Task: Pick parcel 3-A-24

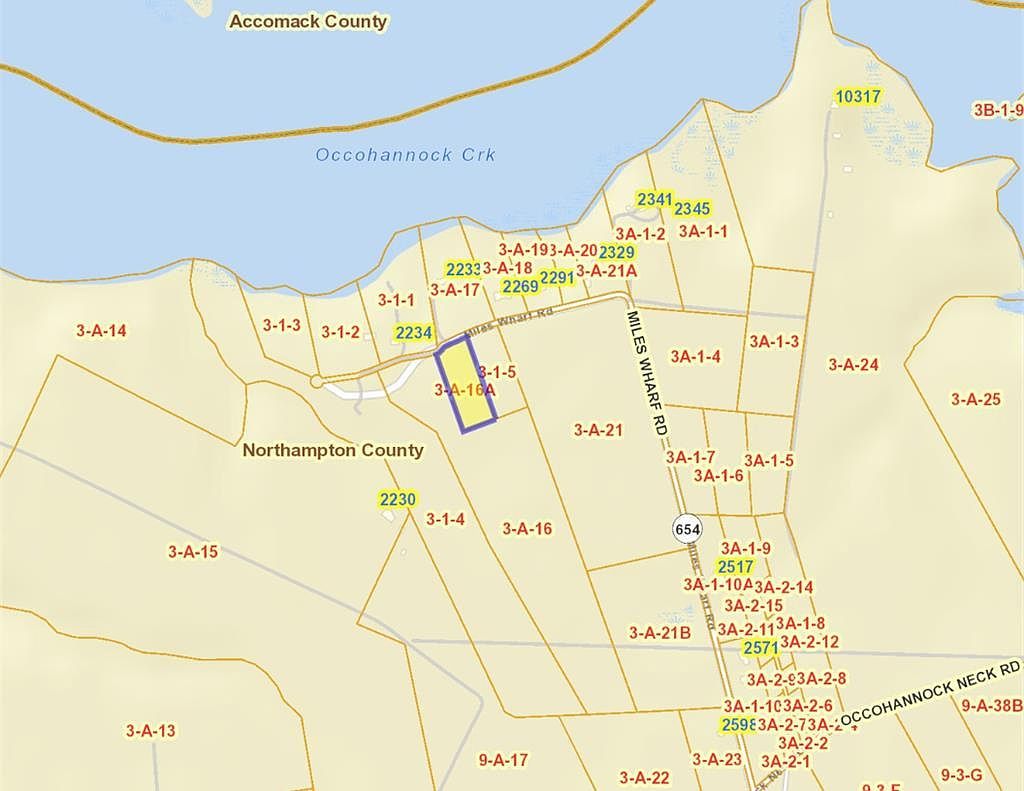Action: pos(853,365)
